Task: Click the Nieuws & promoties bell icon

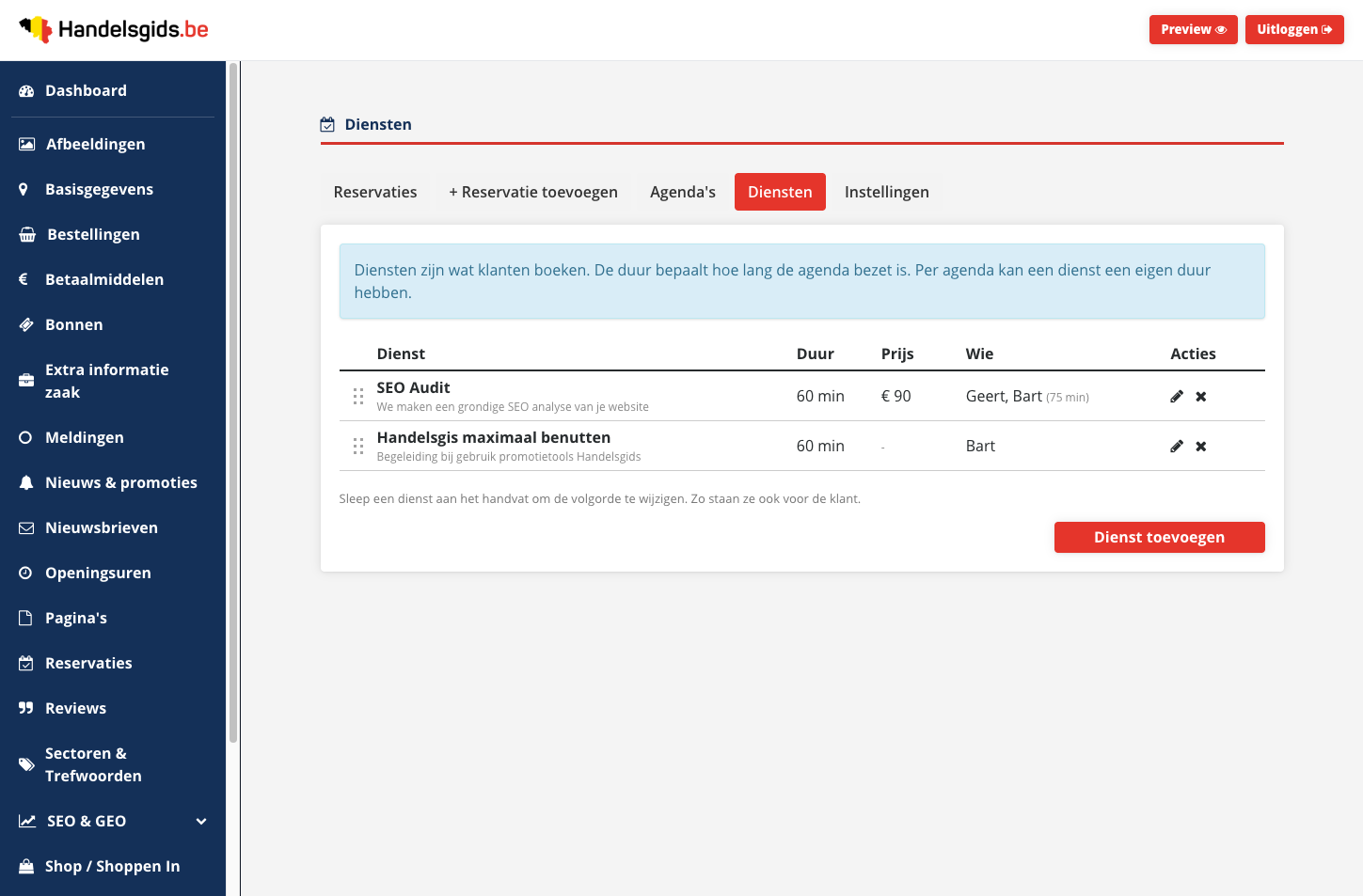Action: [x=26, y=482]
